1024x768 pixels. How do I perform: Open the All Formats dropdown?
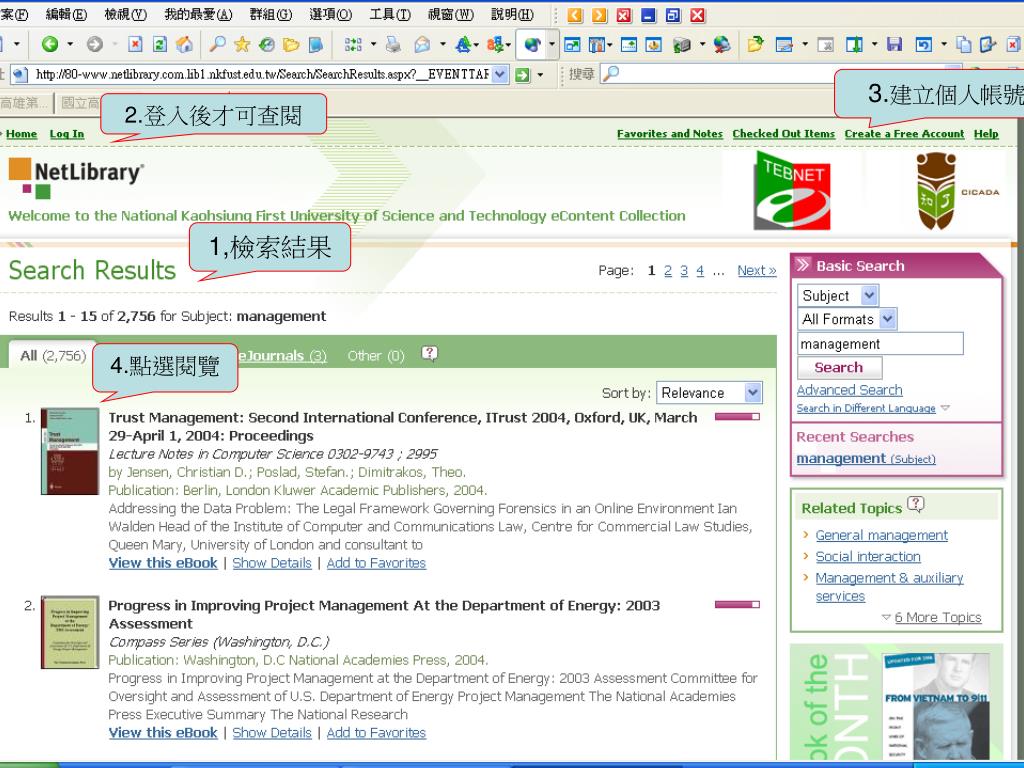(x=847, y=319)
